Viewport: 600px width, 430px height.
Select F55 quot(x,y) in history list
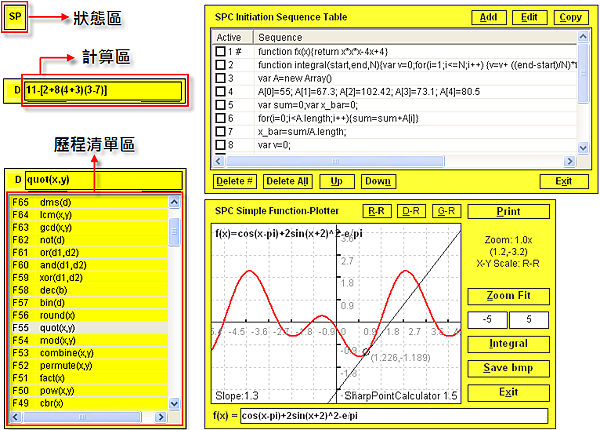[89, 328]
